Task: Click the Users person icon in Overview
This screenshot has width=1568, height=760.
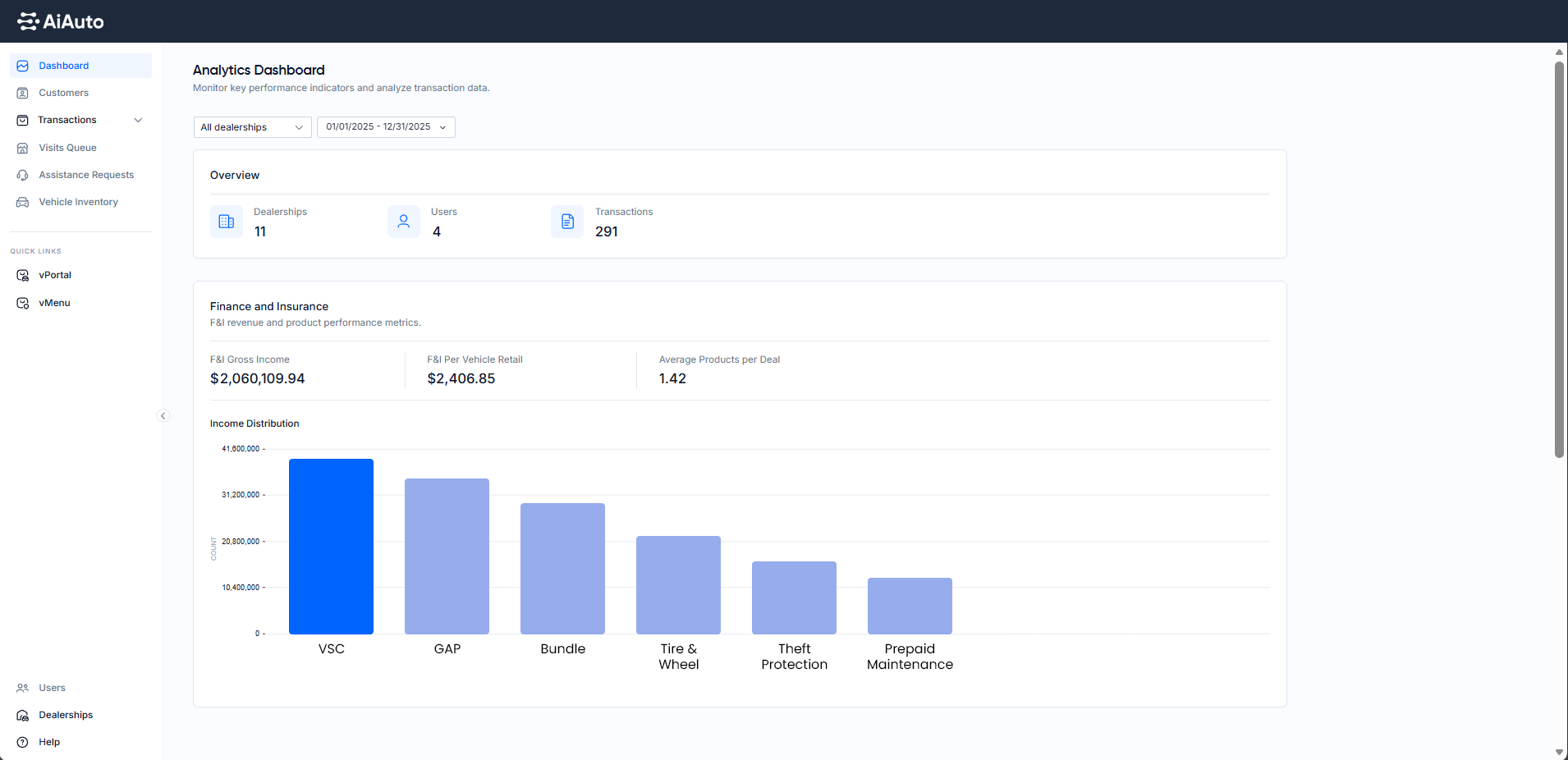Action: click(404, 222)
